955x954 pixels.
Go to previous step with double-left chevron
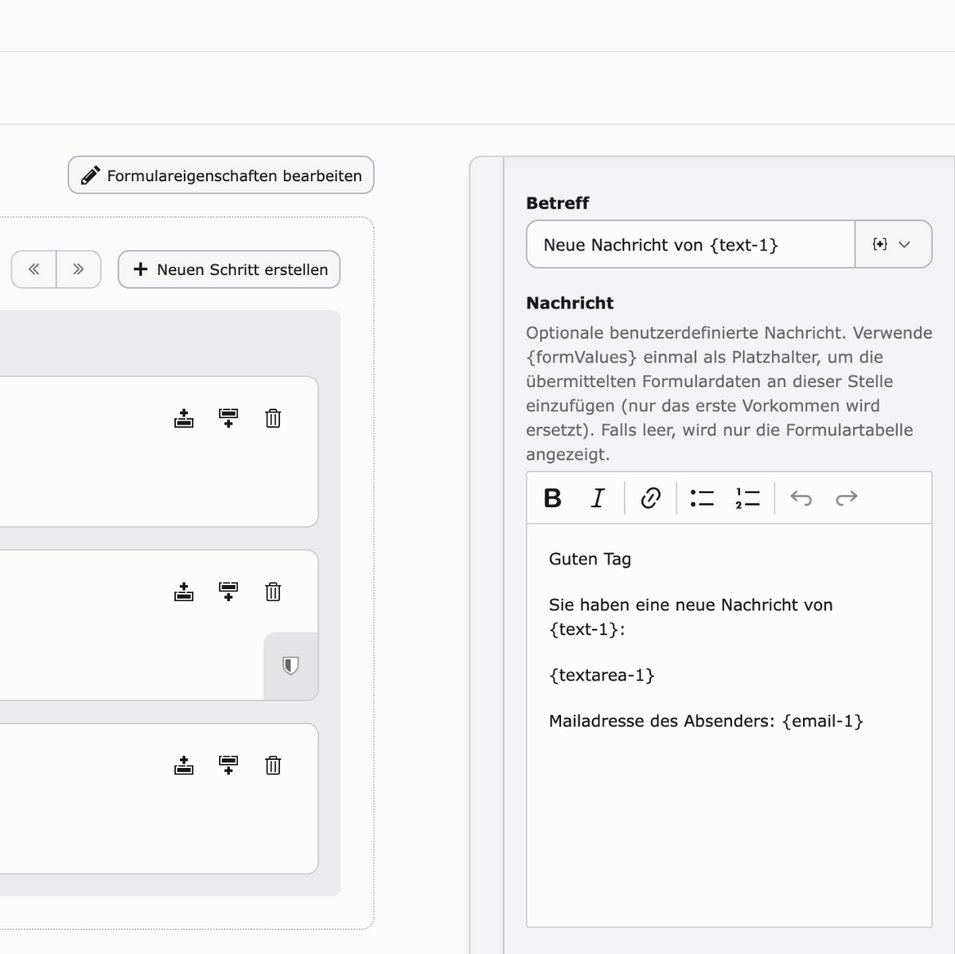click(x=34, y=269)
